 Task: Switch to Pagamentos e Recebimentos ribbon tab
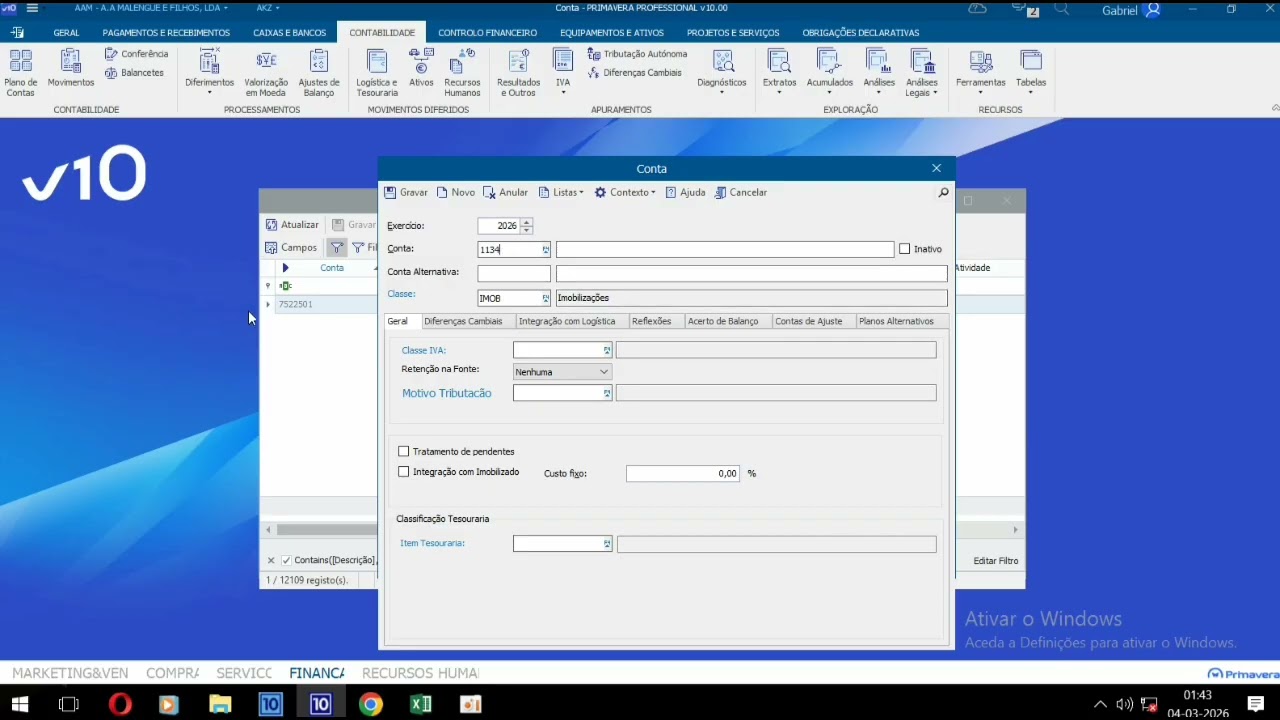(166, 33)
